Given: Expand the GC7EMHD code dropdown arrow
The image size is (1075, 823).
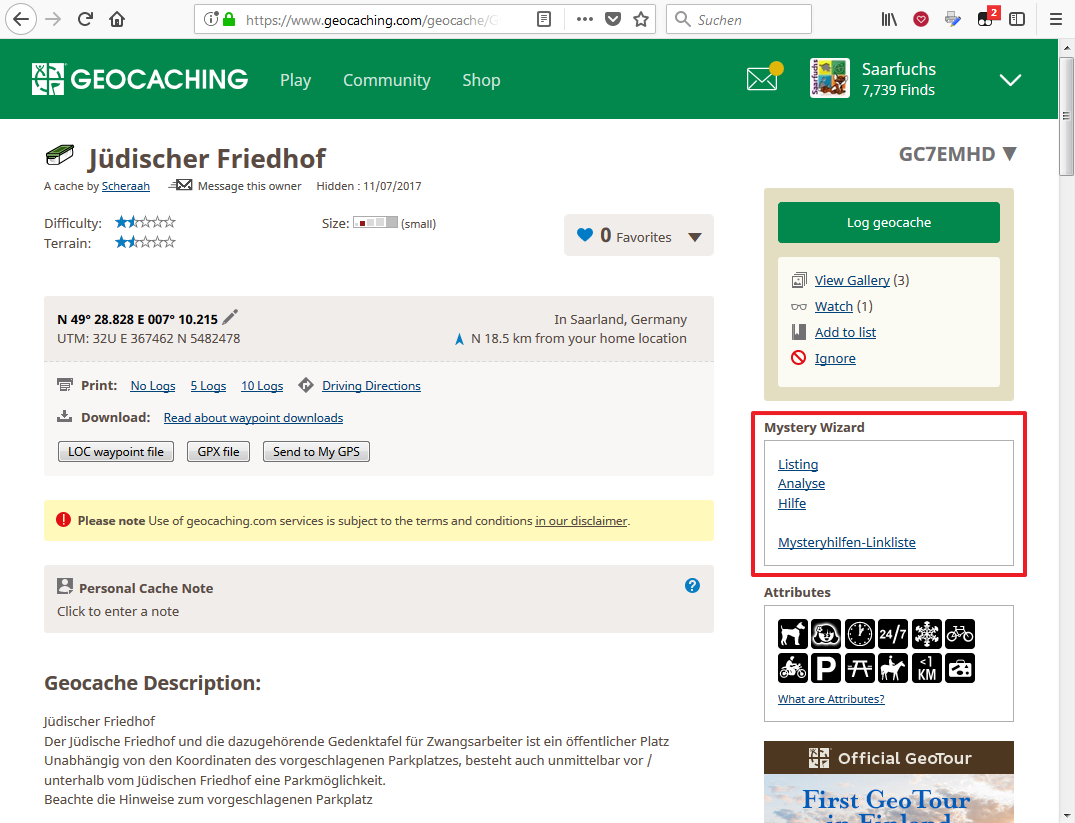Looking at the screenshot, I should pyautogui.click(x=1009, y=154).
